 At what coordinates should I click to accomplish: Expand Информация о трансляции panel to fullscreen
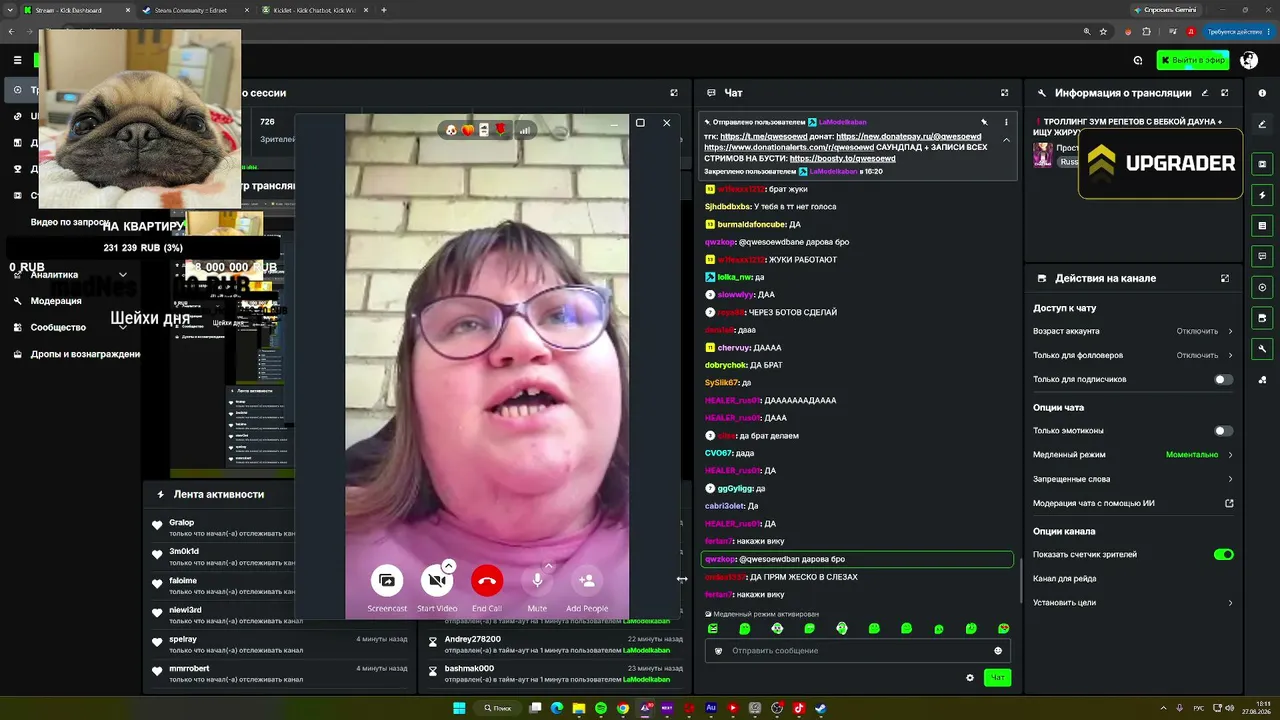click(x=1225, y=93)
